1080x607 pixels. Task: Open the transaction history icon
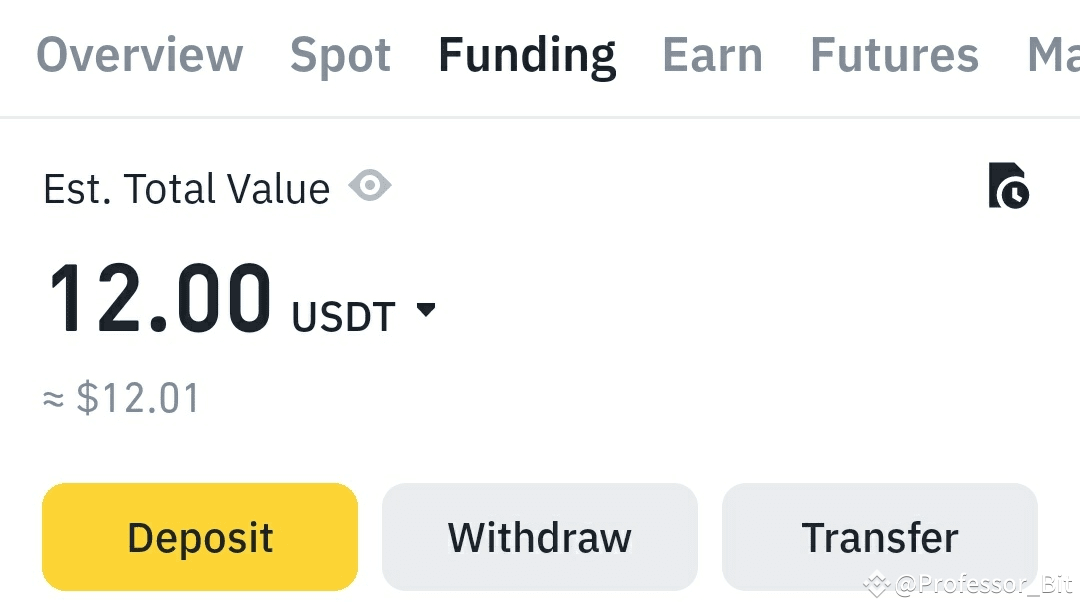(1008, 186)
